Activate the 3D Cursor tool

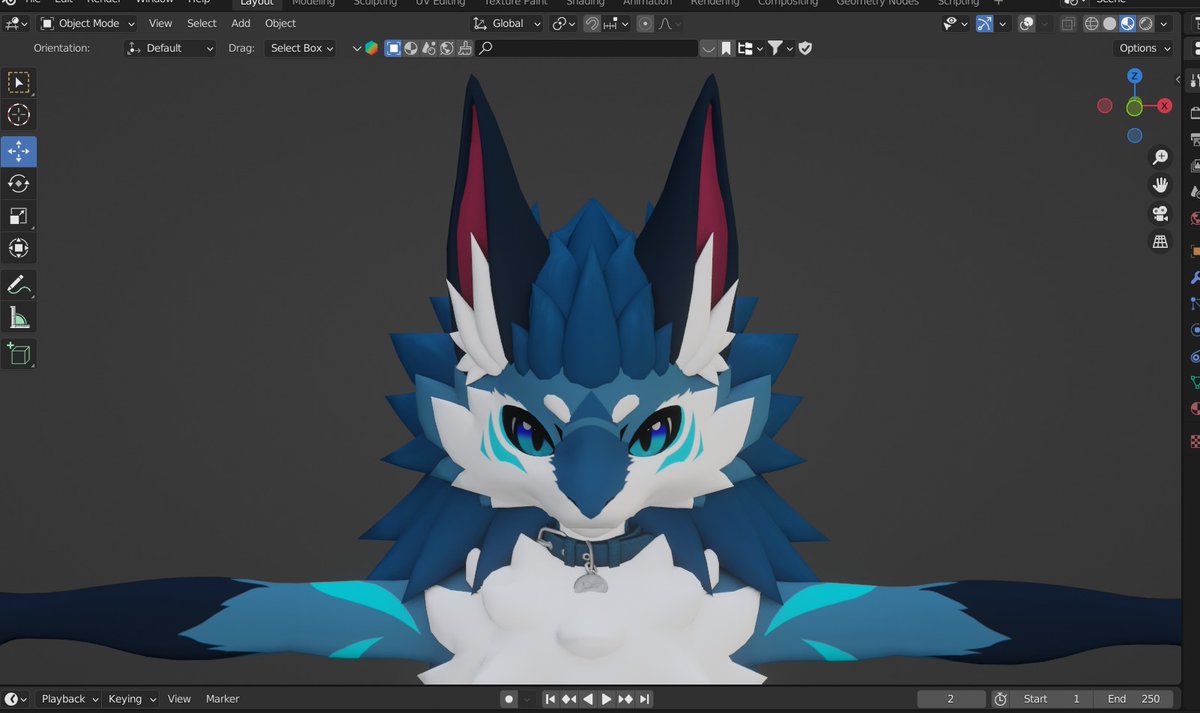coord(19,115)
